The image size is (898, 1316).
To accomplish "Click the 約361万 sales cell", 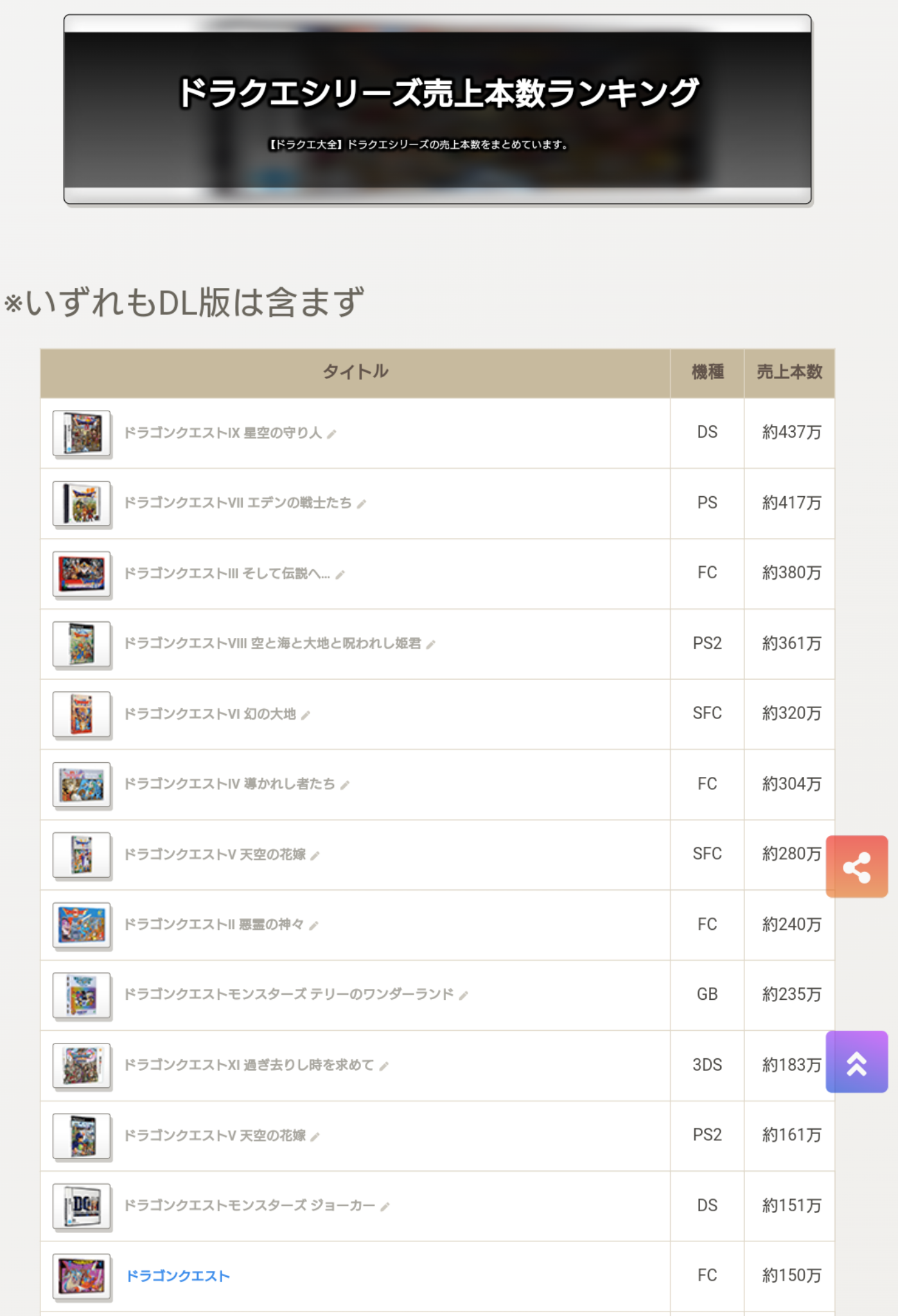I will (789, 643).
